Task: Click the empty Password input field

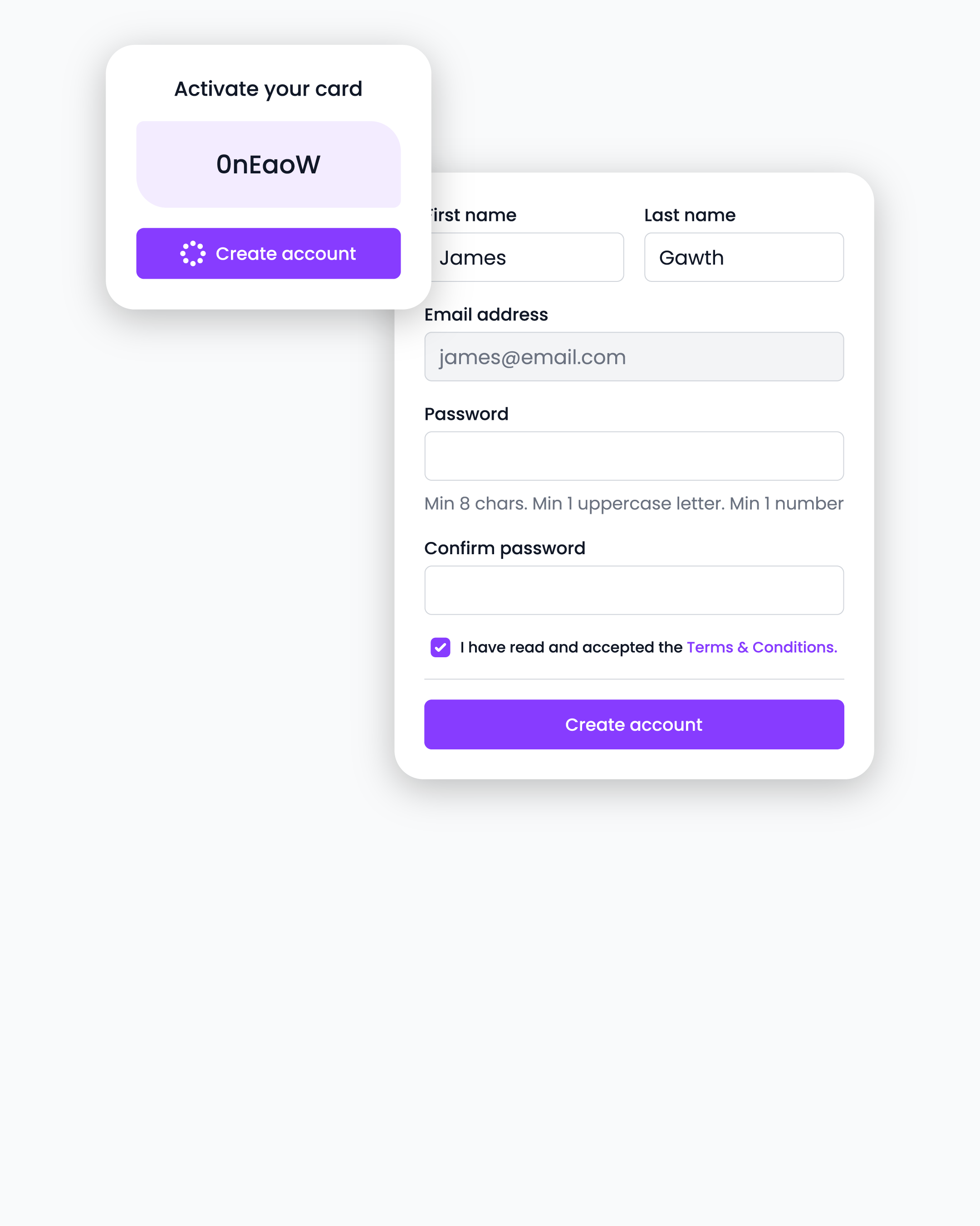Action: click(634, 456)
